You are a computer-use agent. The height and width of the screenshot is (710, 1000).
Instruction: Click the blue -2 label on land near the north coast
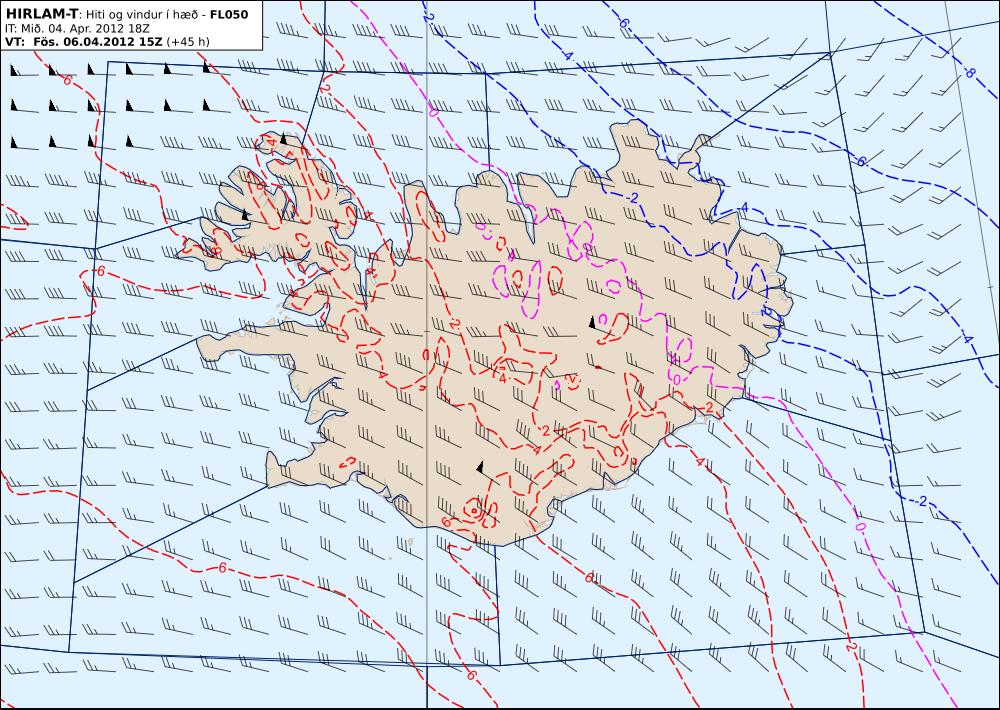(631, 198)
